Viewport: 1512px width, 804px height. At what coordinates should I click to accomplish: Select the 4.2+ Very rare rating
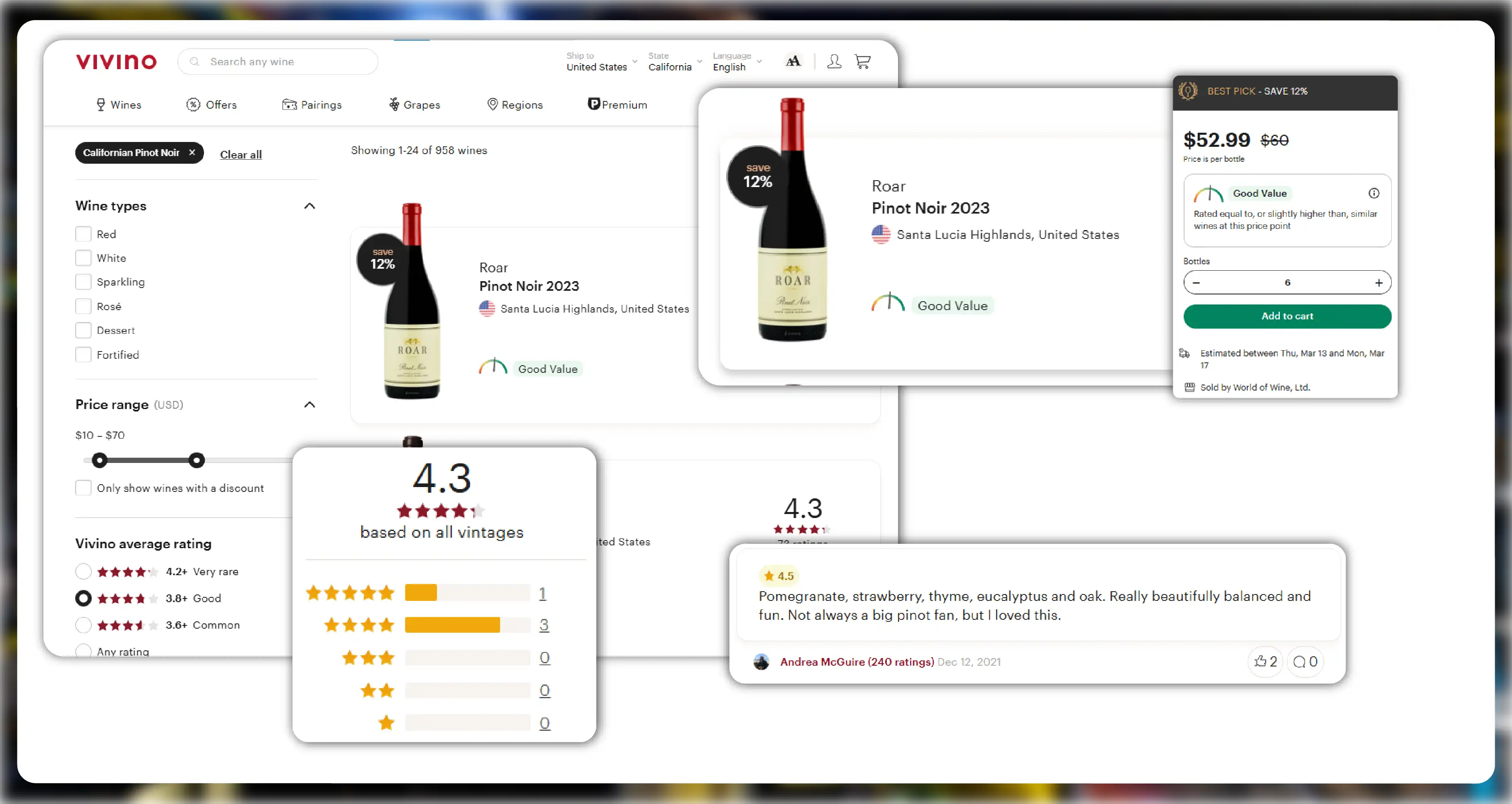pos(83,571)
